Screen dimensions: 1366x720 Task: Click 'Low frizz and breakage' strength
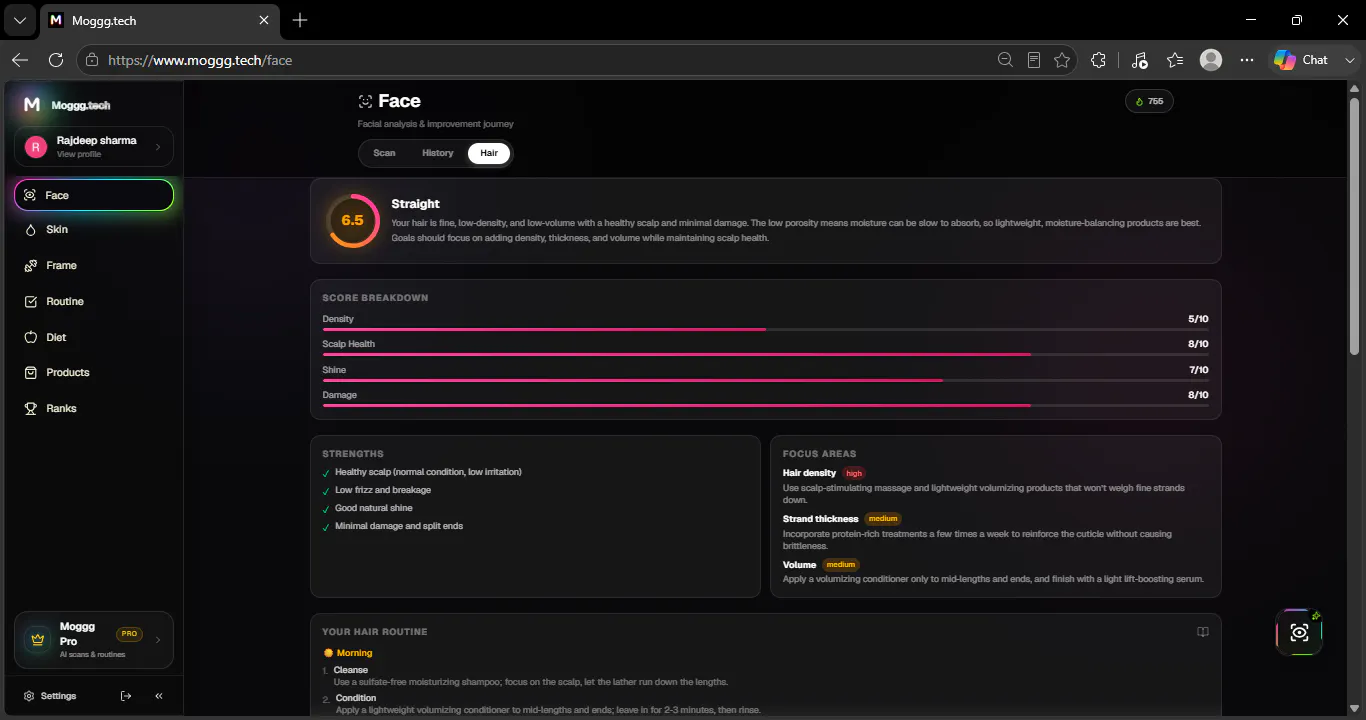pos(383,490)
